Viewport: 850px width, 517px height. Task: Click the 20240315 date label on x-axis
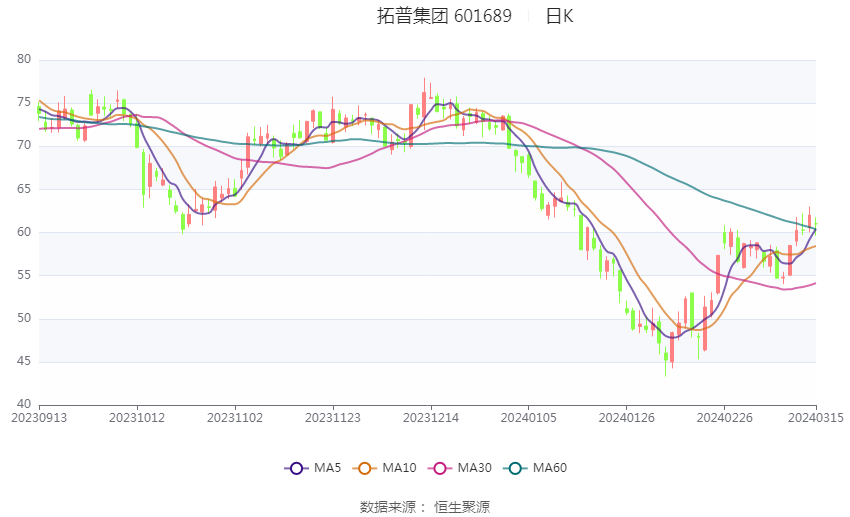[x=815, y=418]
